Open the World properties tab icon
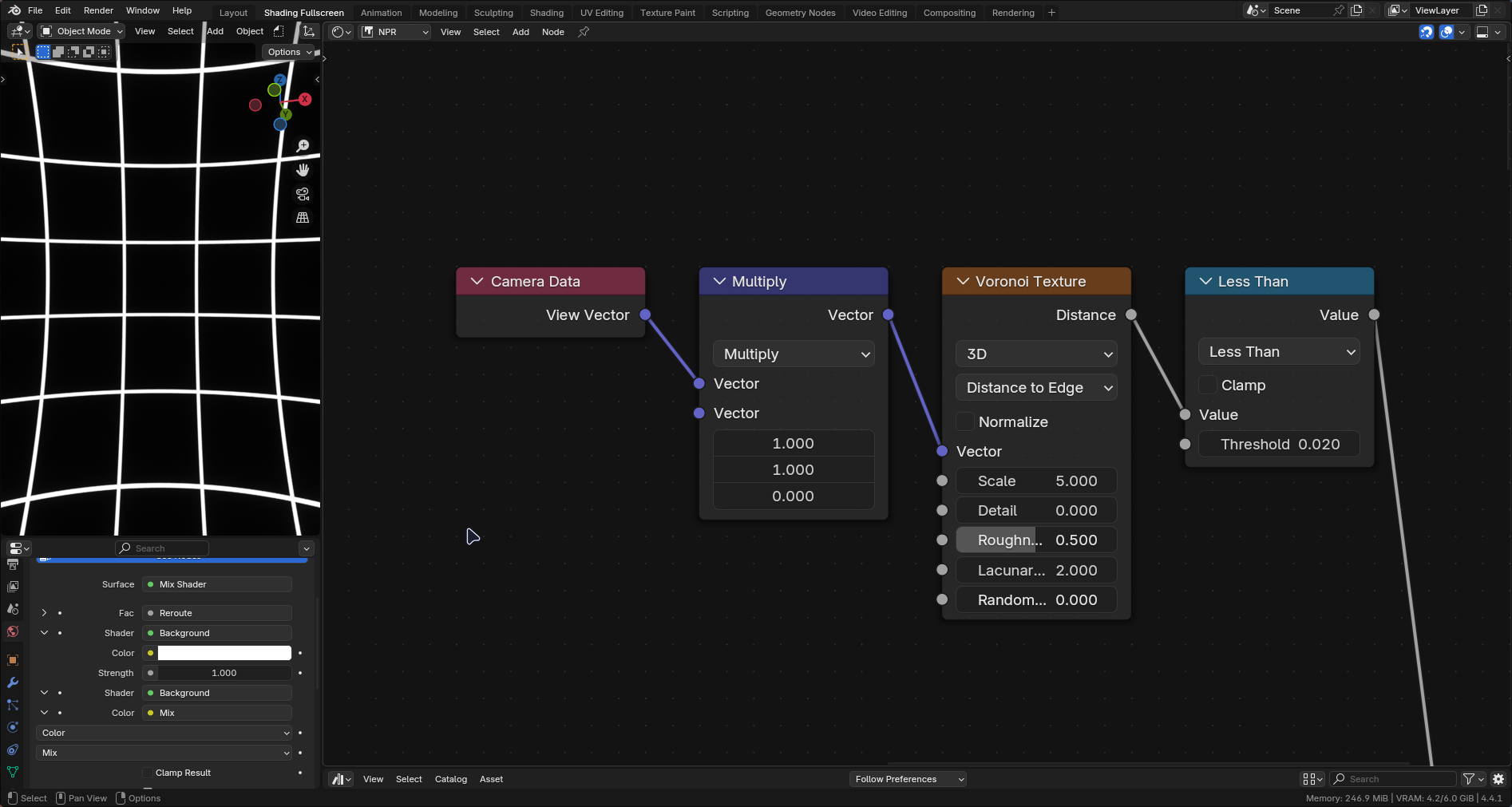Image resolution: width=1512 pixels, height=807 pixels. (x=13, y=632)
